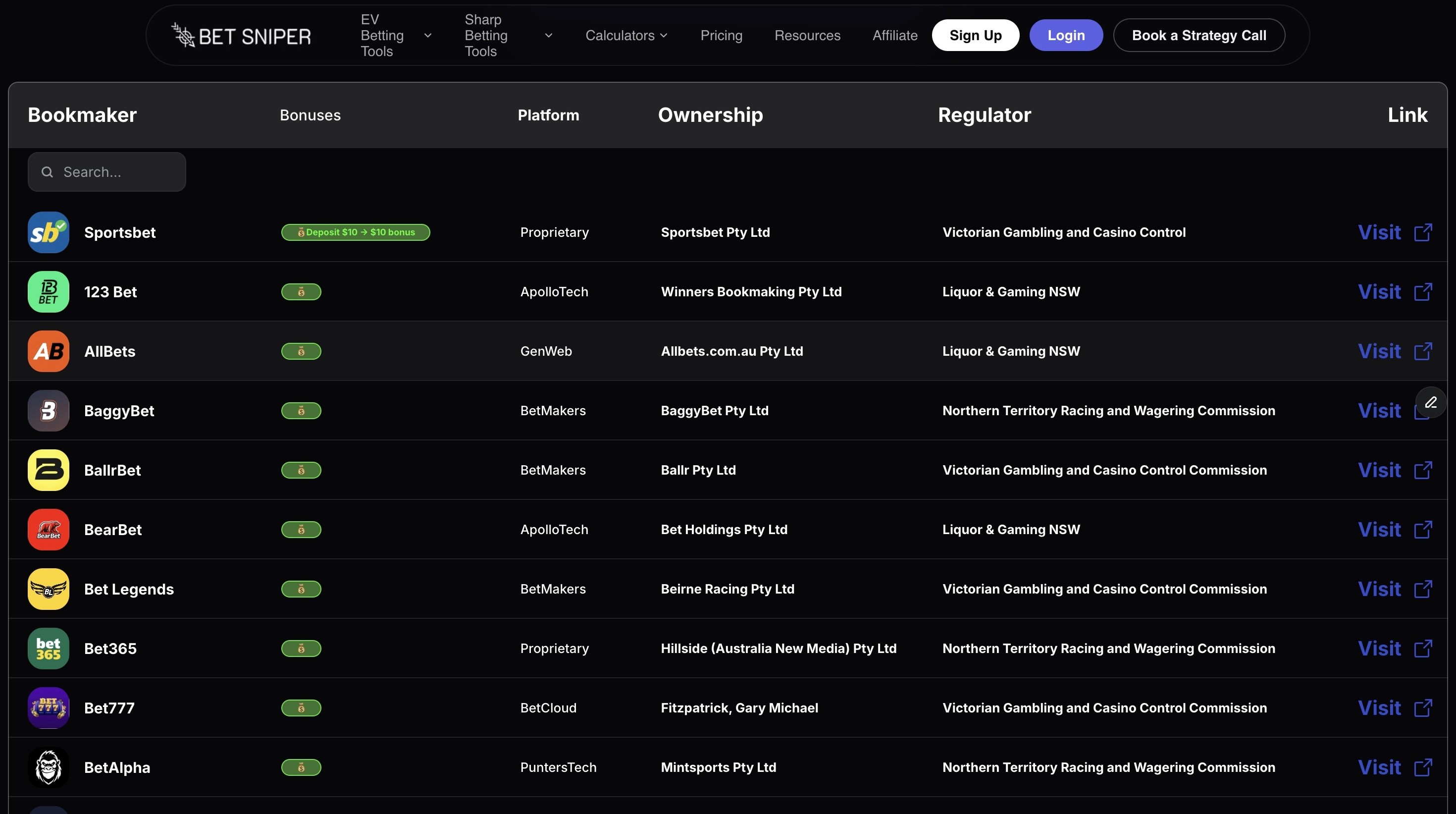The height and width of the screenshot is (814, 1456).
Task: Go to the Pricing page
Action: click(x=721, y=36)
